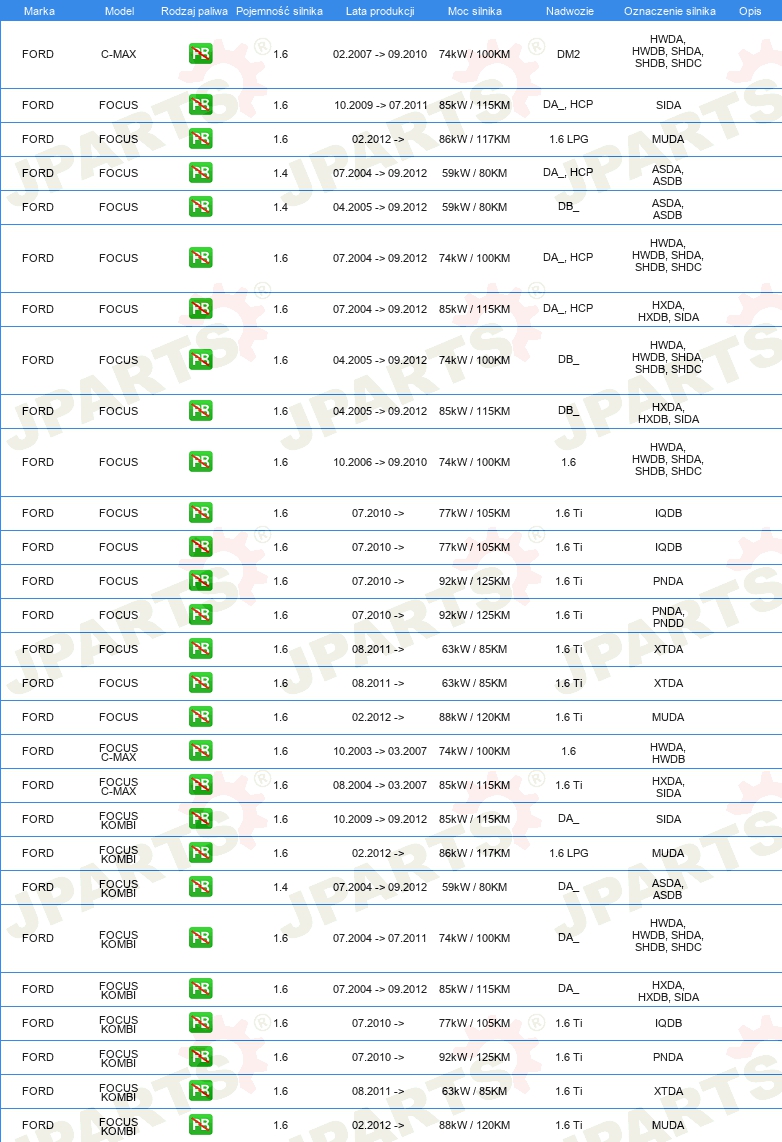Click fuel icon in Focus 1.4 DA_, HCP row
This screenshot has width=782, height=1142.
pyautogui.click(x=200, y=173)
